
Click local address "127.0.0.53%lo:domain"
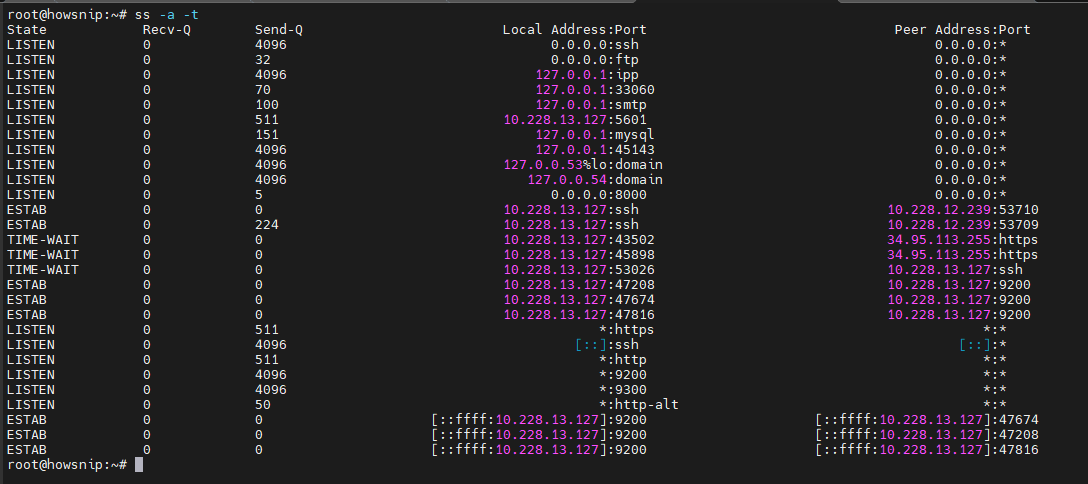tap(584, 164)
